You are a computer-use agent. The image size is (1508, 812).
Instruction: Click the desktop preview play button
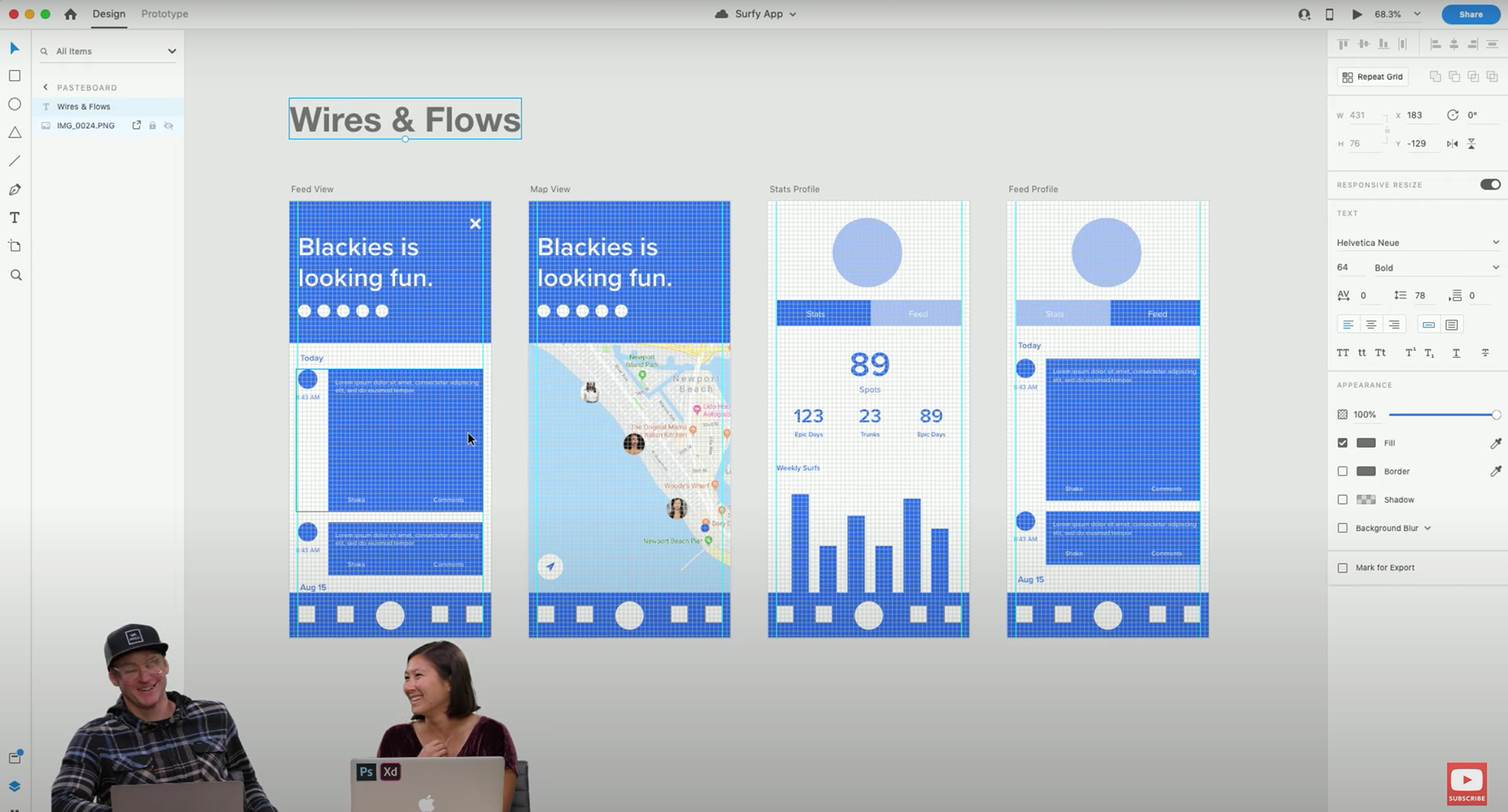point(1356,14)
